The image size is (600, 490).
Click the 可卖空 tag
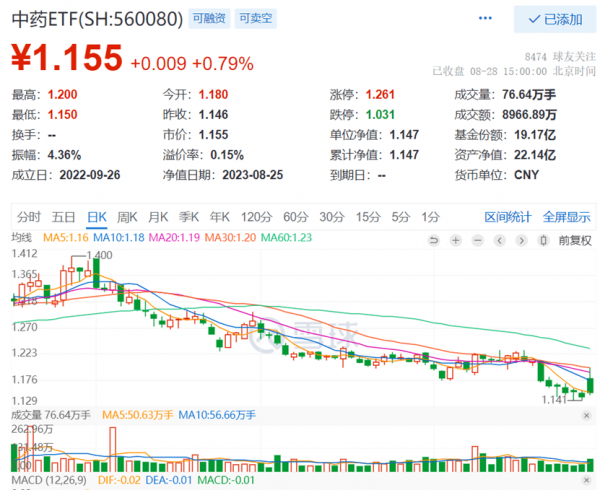256,18
